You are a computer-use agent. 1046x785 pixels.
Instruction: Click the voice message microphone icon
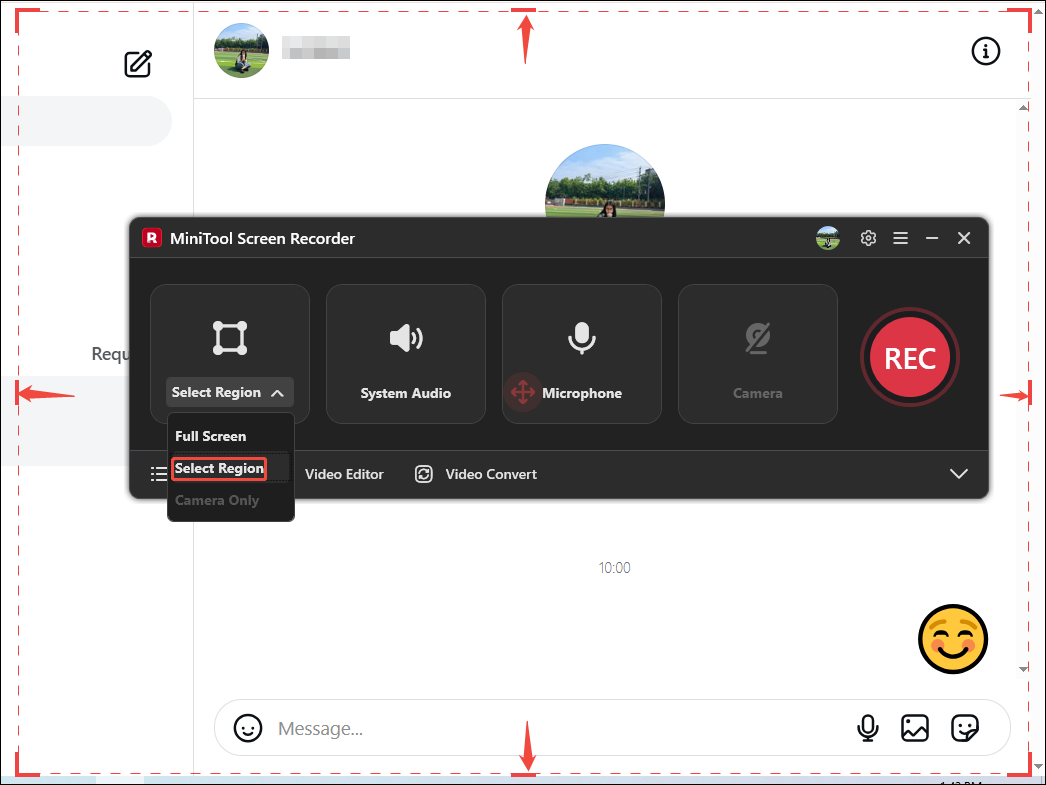(868, 728)
